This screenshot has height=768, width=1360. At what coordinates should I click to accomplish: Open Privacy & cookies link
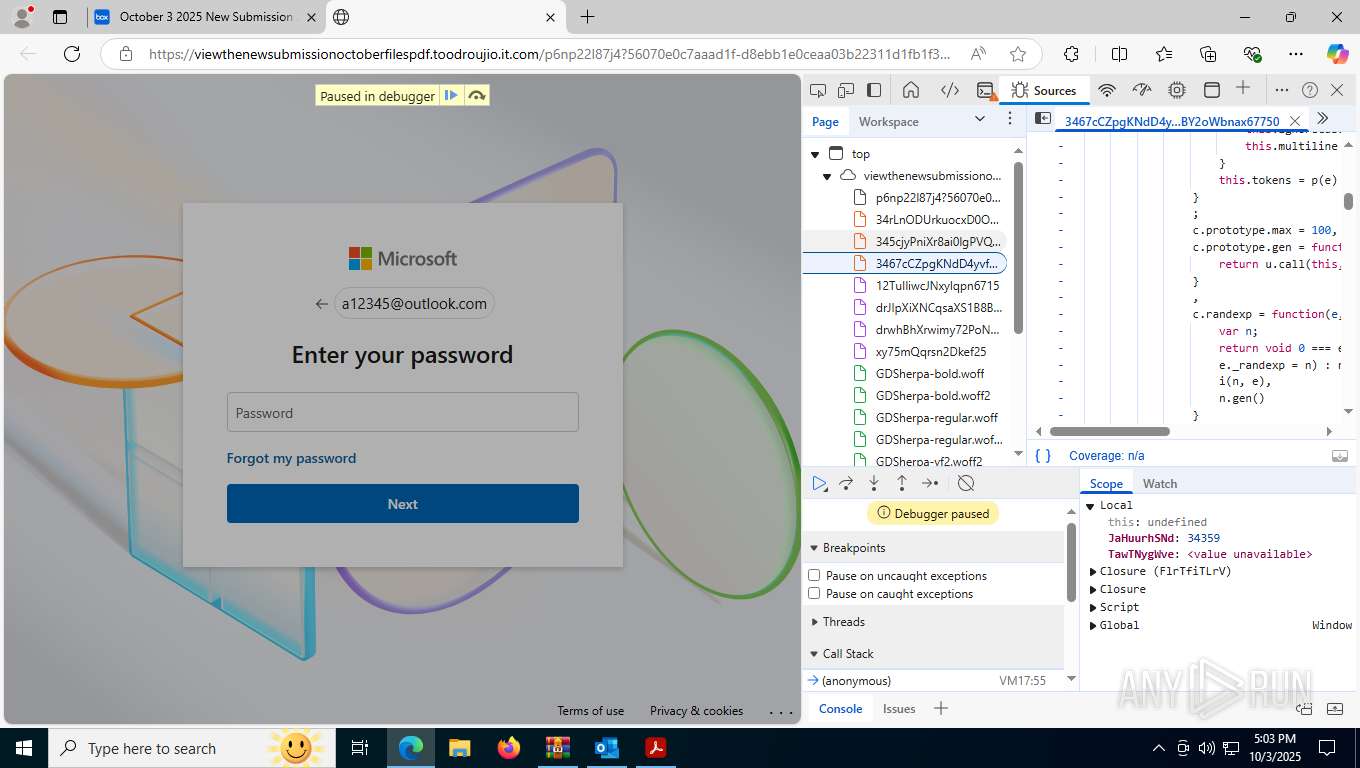tap(696, 711)
